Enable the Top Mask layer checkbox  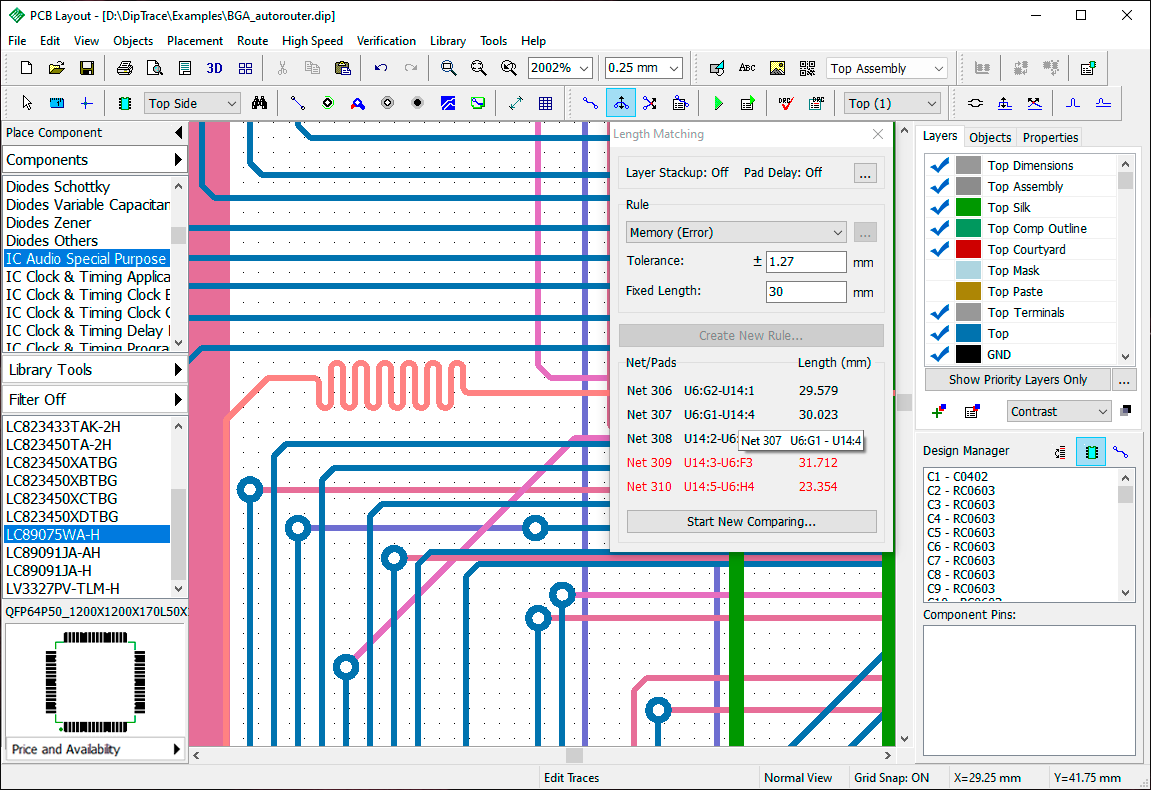click(939, 270)
